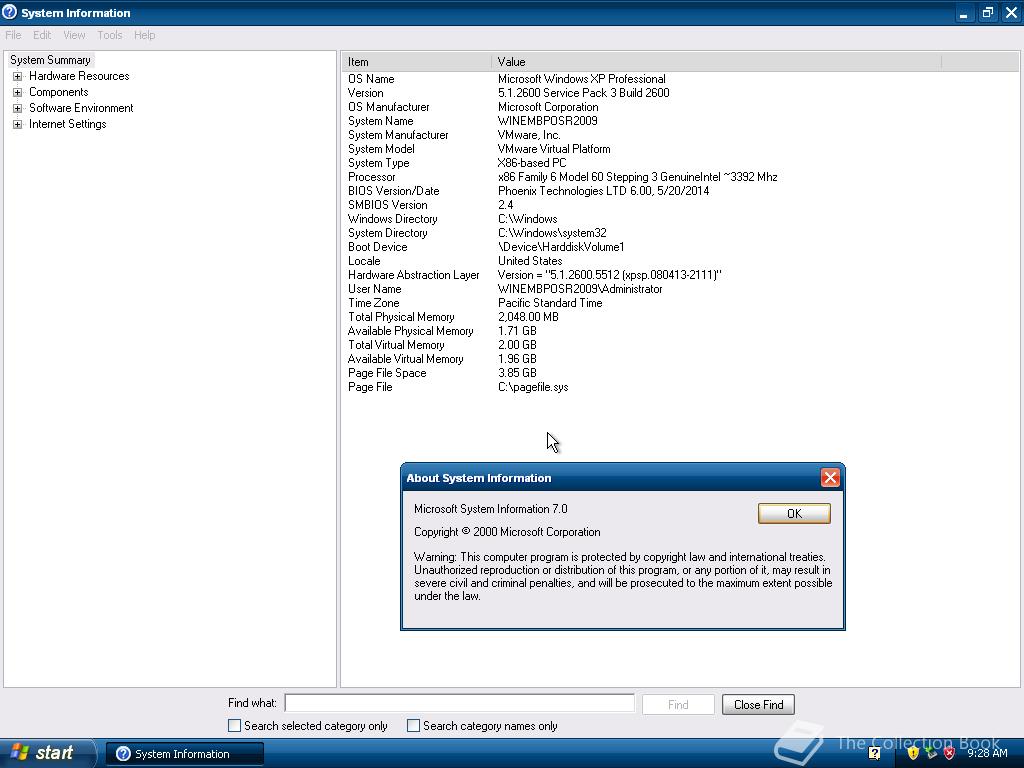This screenshot has width=1024, height=768.
Task: Restore down the System Information window
Action: pyautogui.click(x=987, y=12)
